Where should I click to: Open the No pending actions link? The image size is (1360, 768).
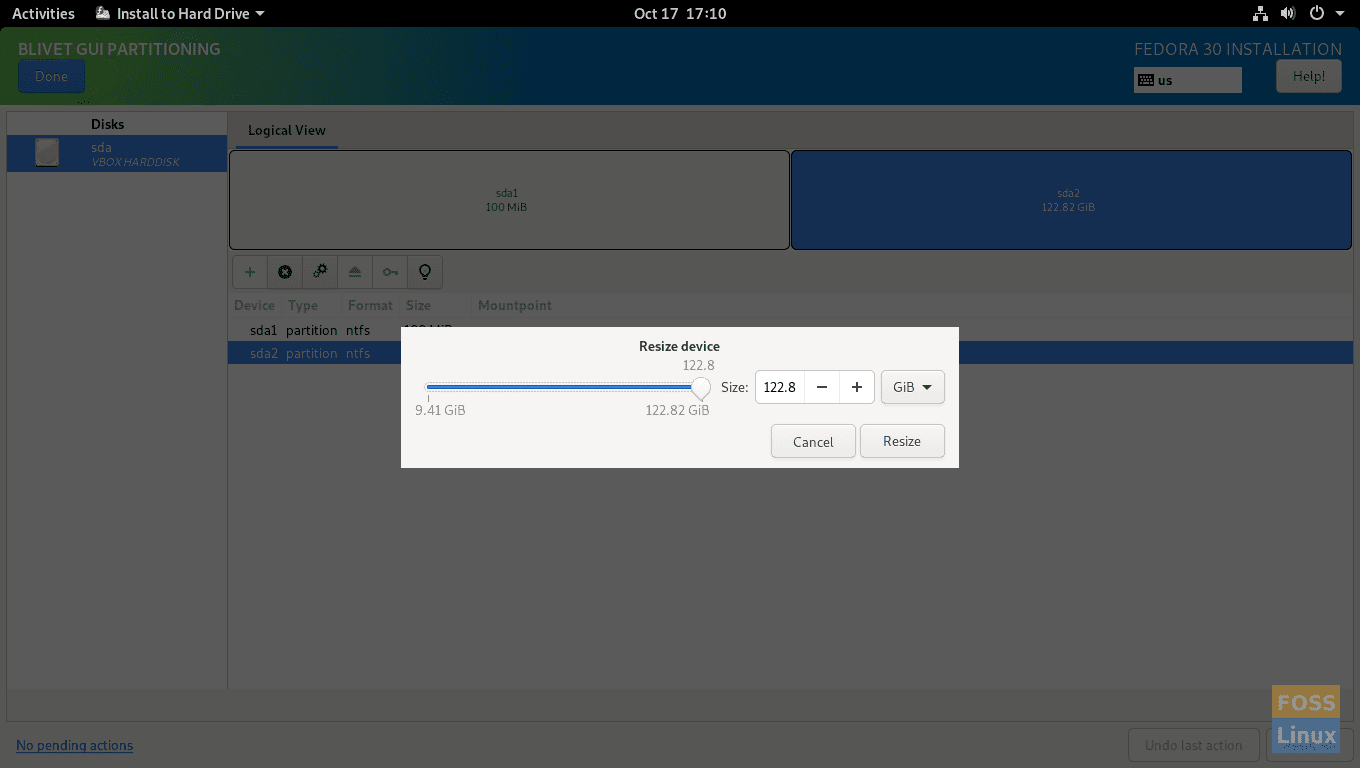click(x=74, y=745)
